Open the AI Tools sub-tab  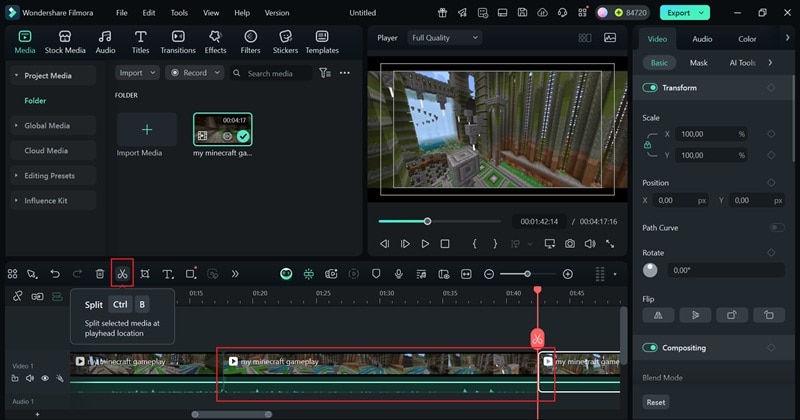click(x=742, y=63)
